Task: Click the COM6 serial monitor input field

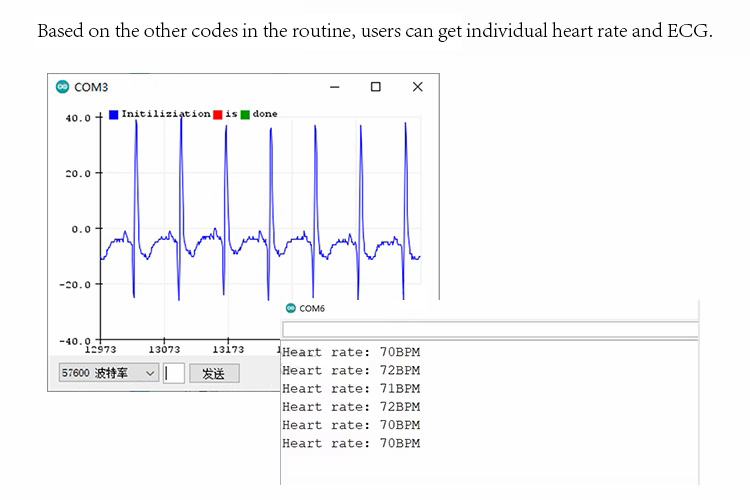Action: [x=490, y=329]
